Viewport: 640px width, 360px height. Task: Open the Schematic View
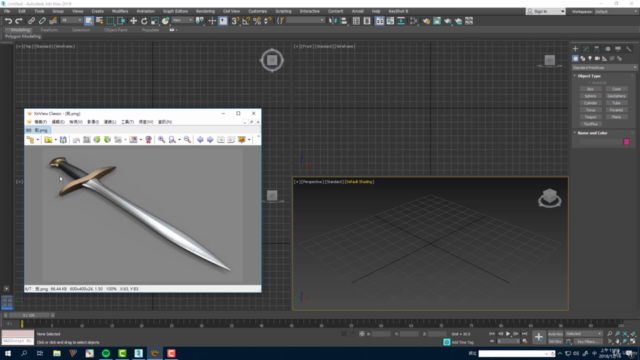[x=401, y=21]
